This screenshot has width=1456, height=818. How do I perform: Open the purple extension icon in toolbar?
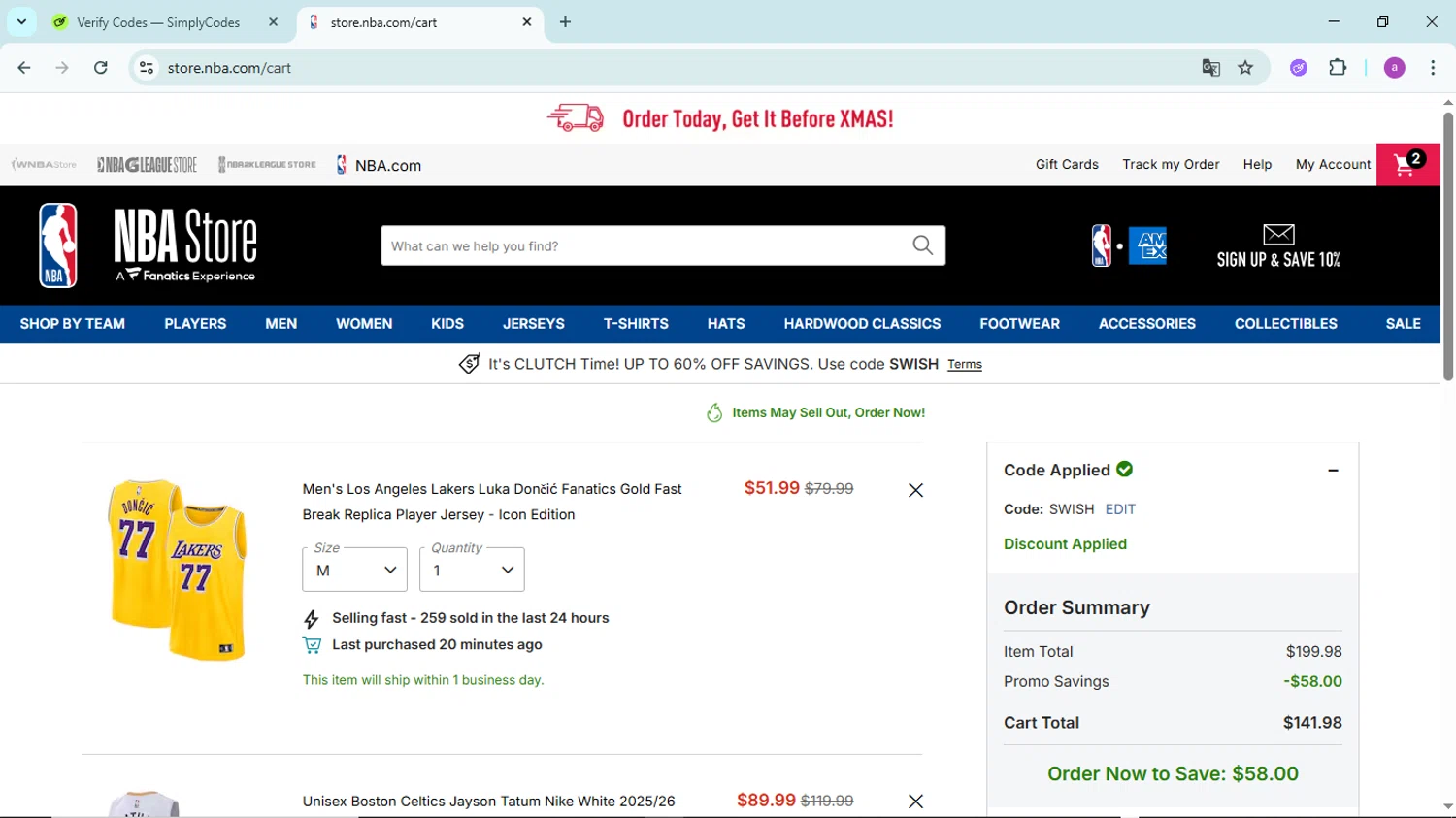pyautogui.click(x=1299, y=68)
